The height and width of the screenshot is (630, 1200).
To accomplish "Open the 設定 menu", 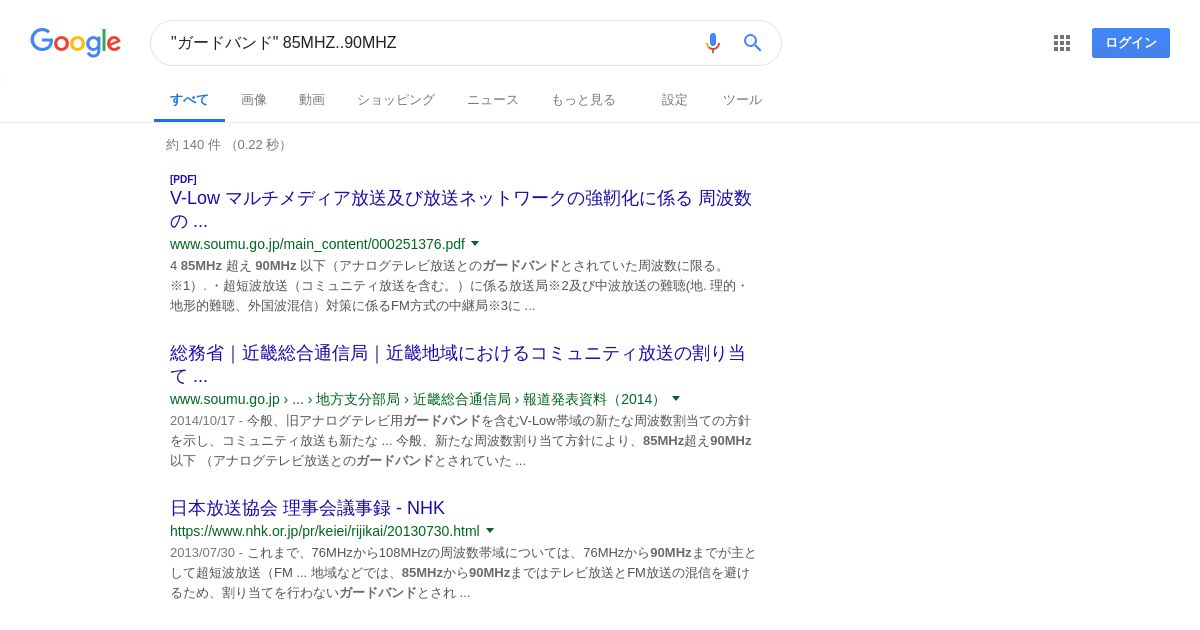I will pyautogui.click(x=675, y=100).
